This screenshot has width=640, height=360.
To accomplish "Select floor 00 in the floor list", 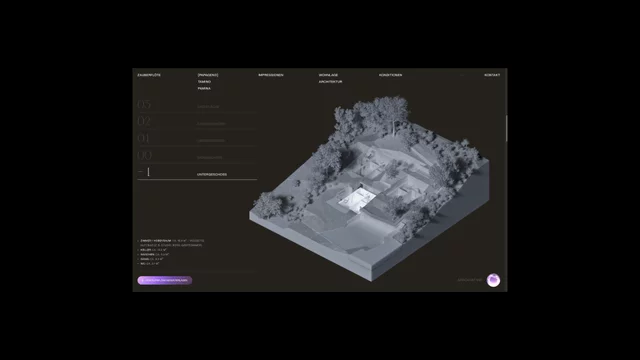I will 197,156.
